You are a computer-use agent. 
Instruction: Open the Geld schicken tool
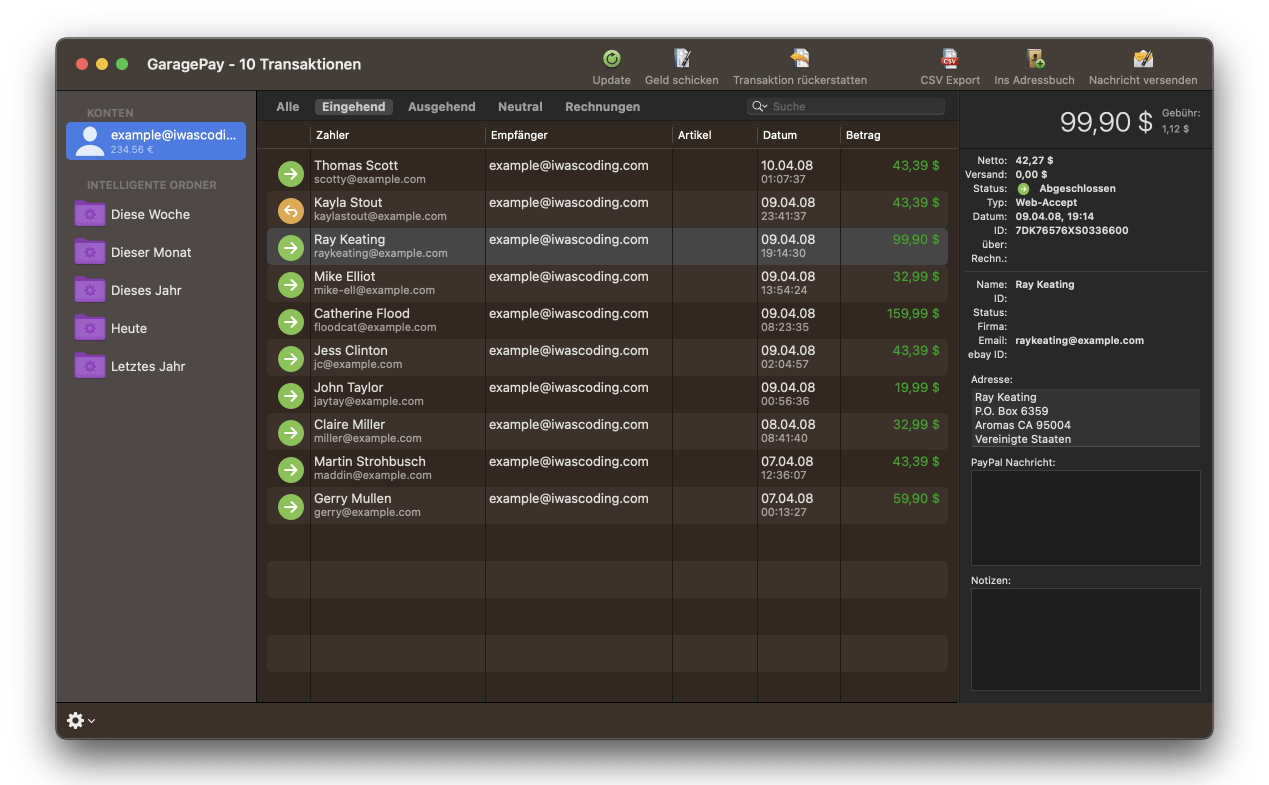tap(682, 59)
